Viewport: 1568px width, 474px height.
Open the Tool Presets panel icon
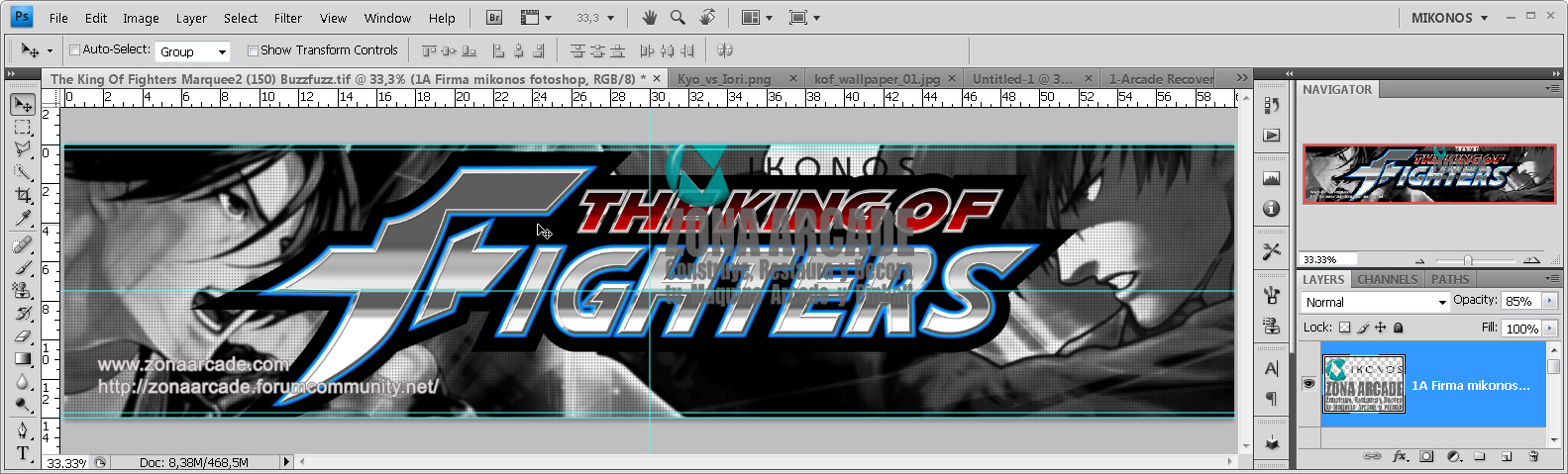pos(1272,252)
